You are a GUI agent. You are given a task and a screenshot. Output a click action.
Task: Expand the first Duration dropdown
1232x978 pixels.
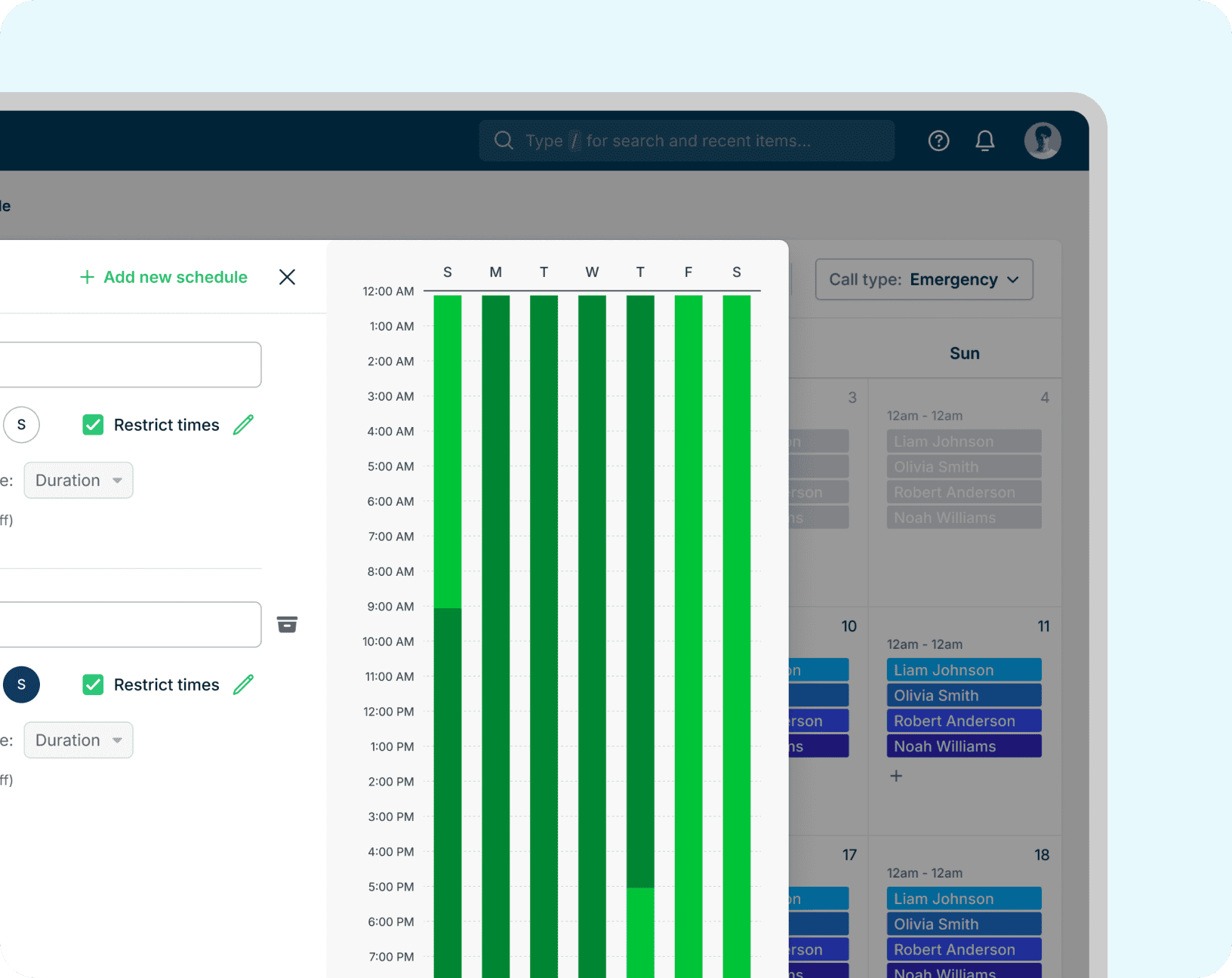pyautogui.click(x=79, y=481)
